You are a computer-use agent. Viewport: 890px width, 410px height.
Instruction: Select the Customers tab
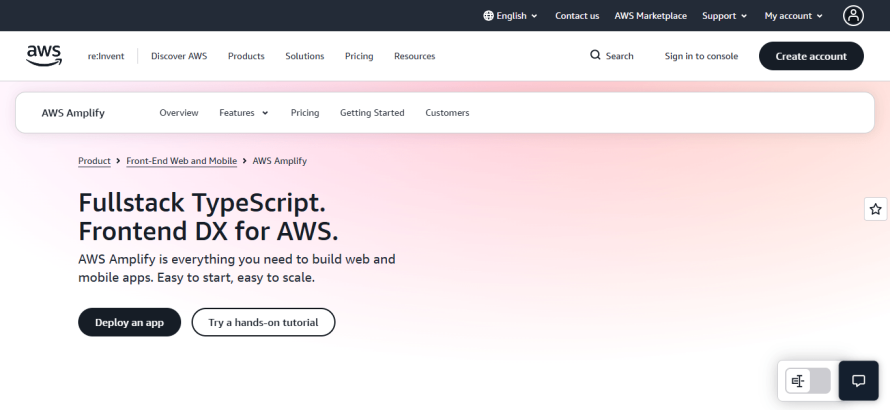(447, 113)
